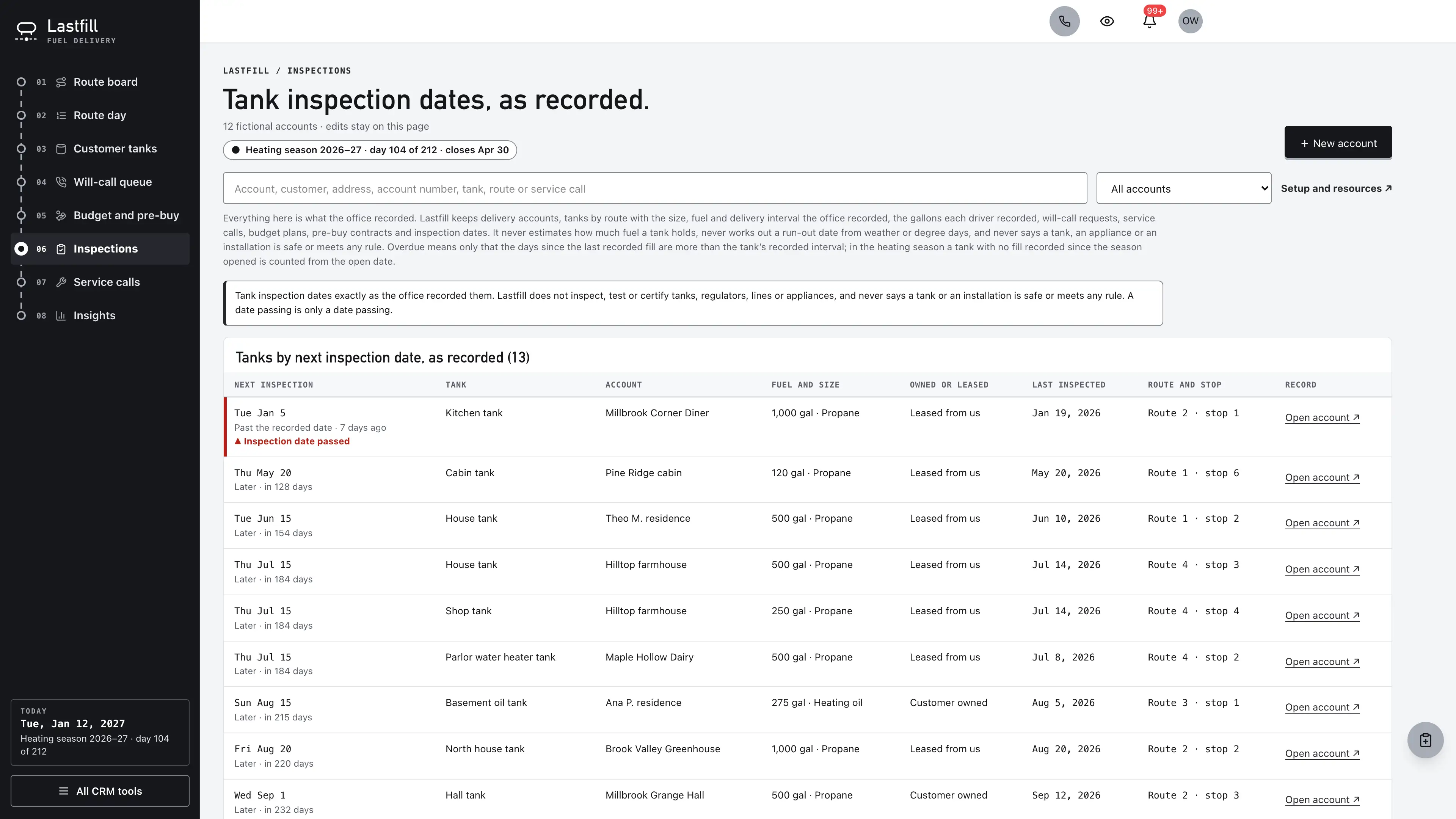Screen dimensions: 1456x819
Task: Open account for Theo M. residence
Action: [x=1322, y=523]
